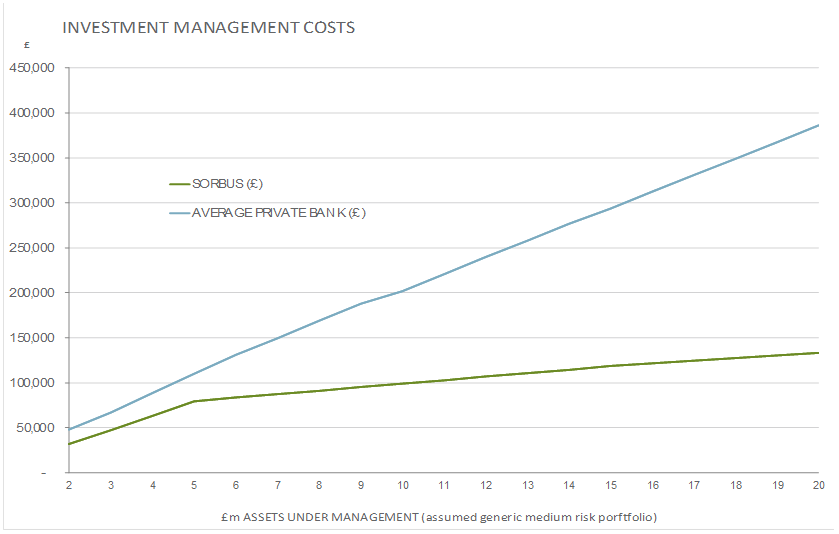Click the green SORBUS line's bend at 5
Viewport: 839px width, 534px height.
pos(194,401)
